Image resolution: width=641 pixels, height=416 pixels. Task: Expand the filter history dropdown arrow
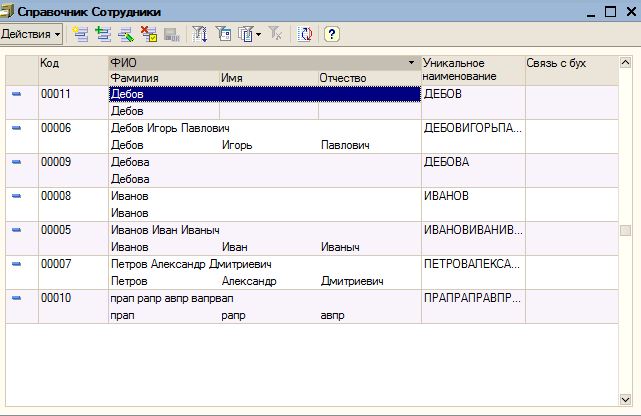pyautogui.click(x=259, y=34)
